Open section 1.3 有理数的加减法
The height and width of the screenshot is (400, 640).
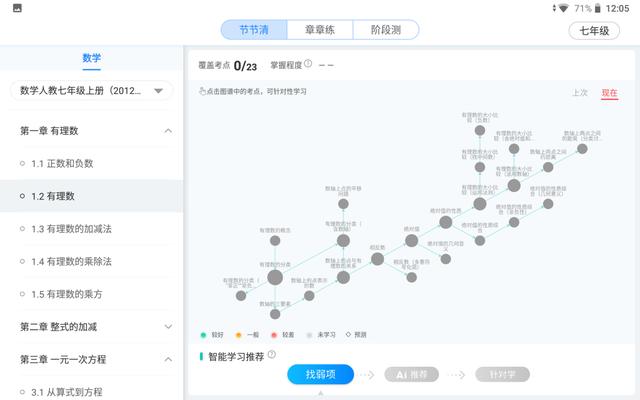(x=91, y=229)
